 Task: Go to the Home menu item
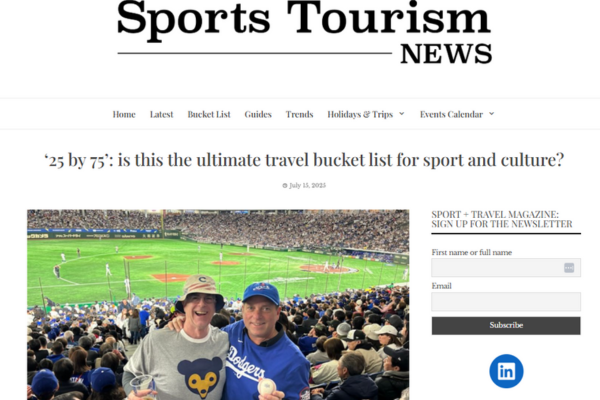pyautogui.click(x=124, y=114)
